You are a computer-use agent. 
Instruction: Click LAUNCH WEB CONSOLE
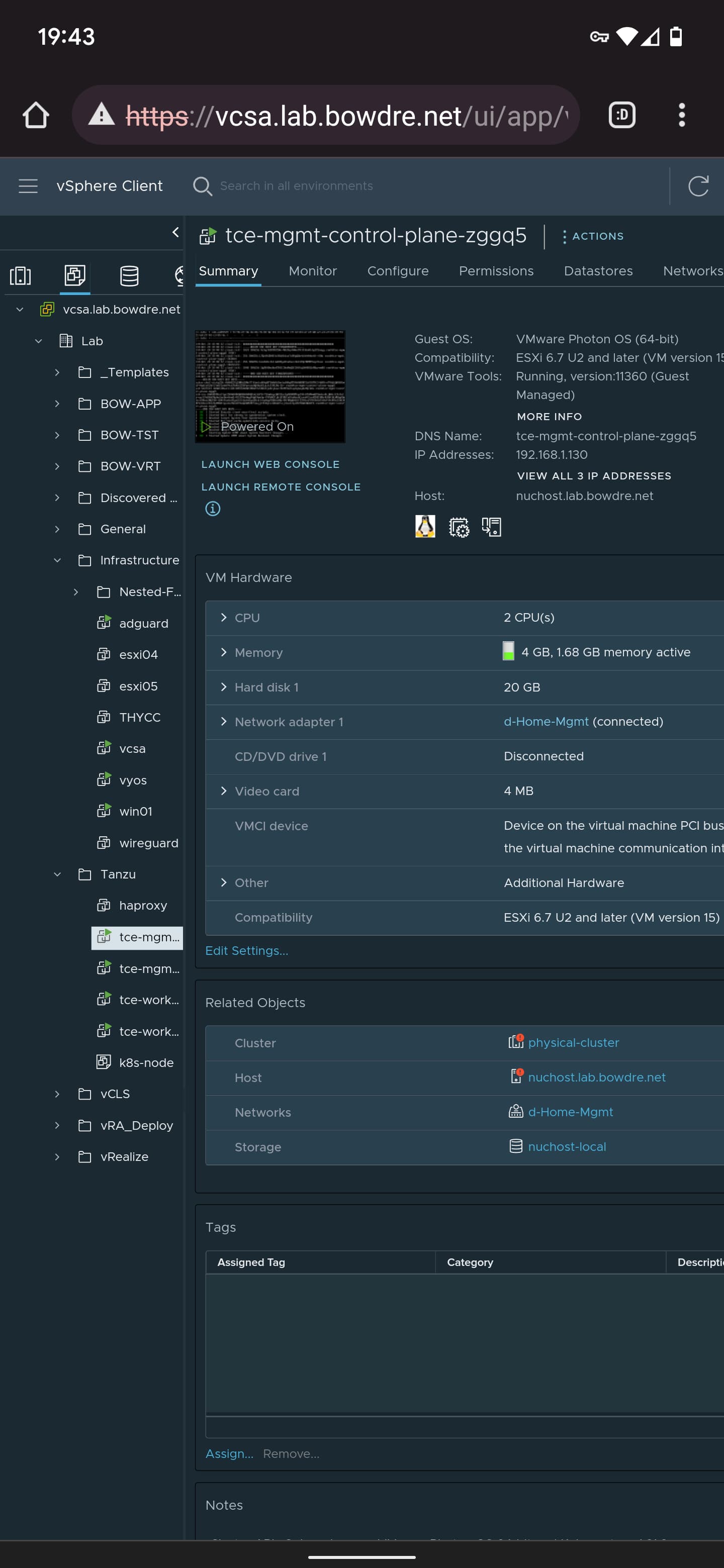[270, 464]
